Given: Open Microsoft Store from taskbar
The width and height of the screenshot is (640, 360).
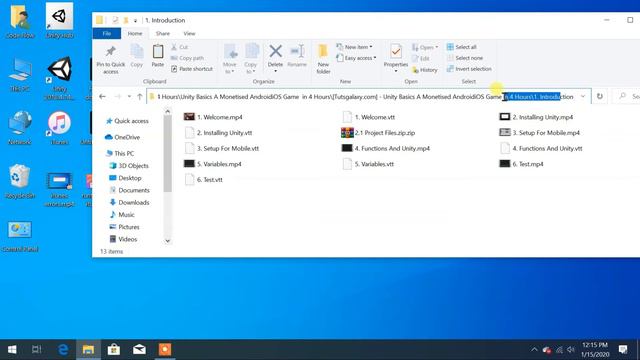Looking at the screenshot, I should click(113, 350).
